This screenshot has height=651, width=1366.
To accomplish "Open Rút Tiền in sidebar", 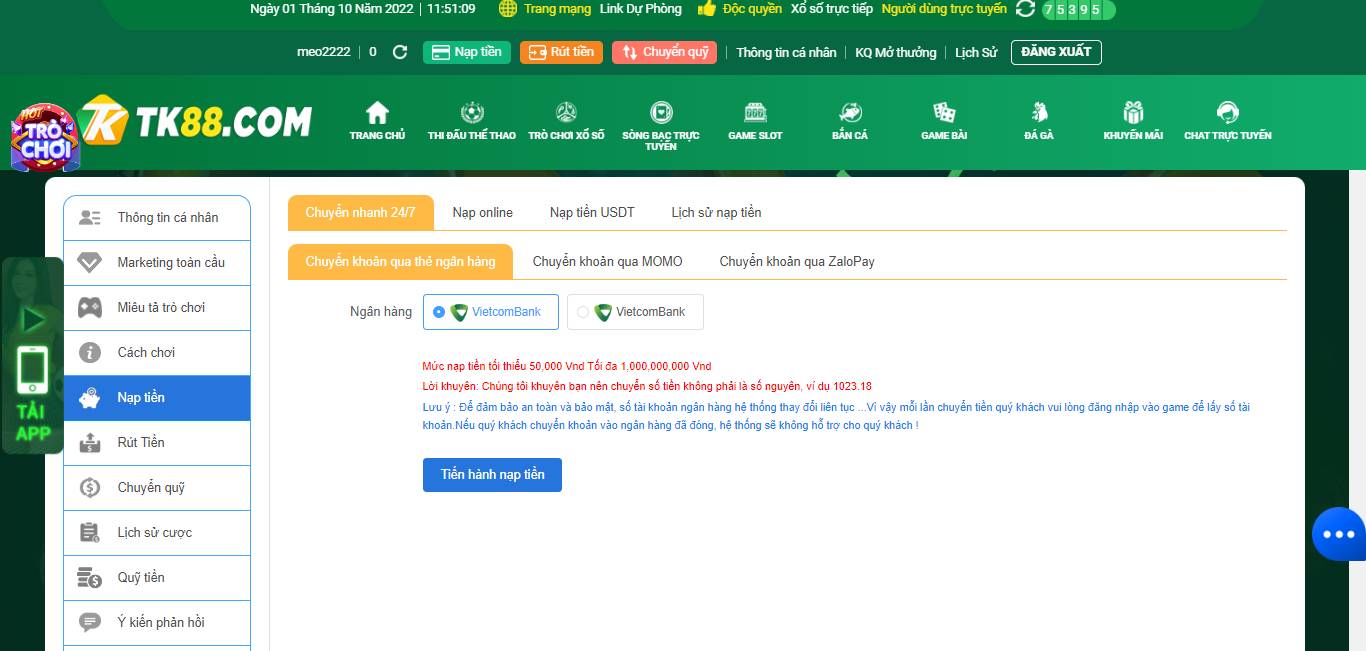I will coord(157,442).
